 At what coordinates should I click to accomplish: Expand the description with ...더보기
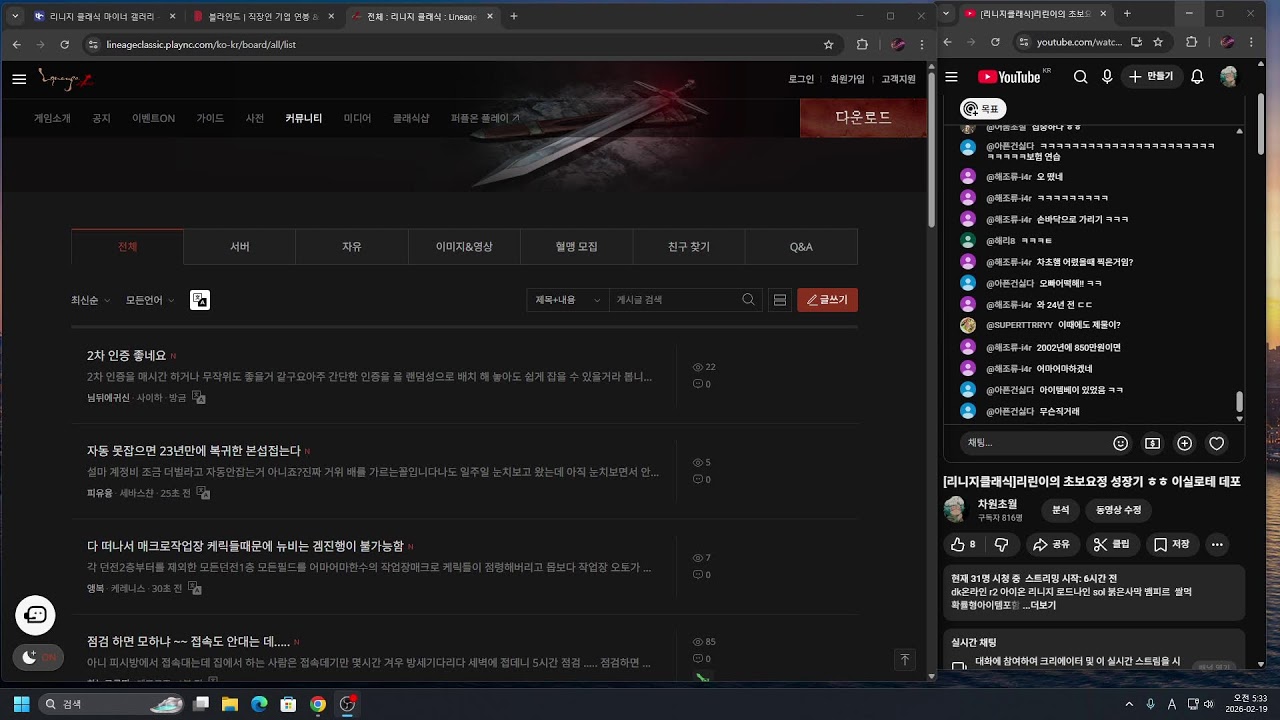[1039, 605]
